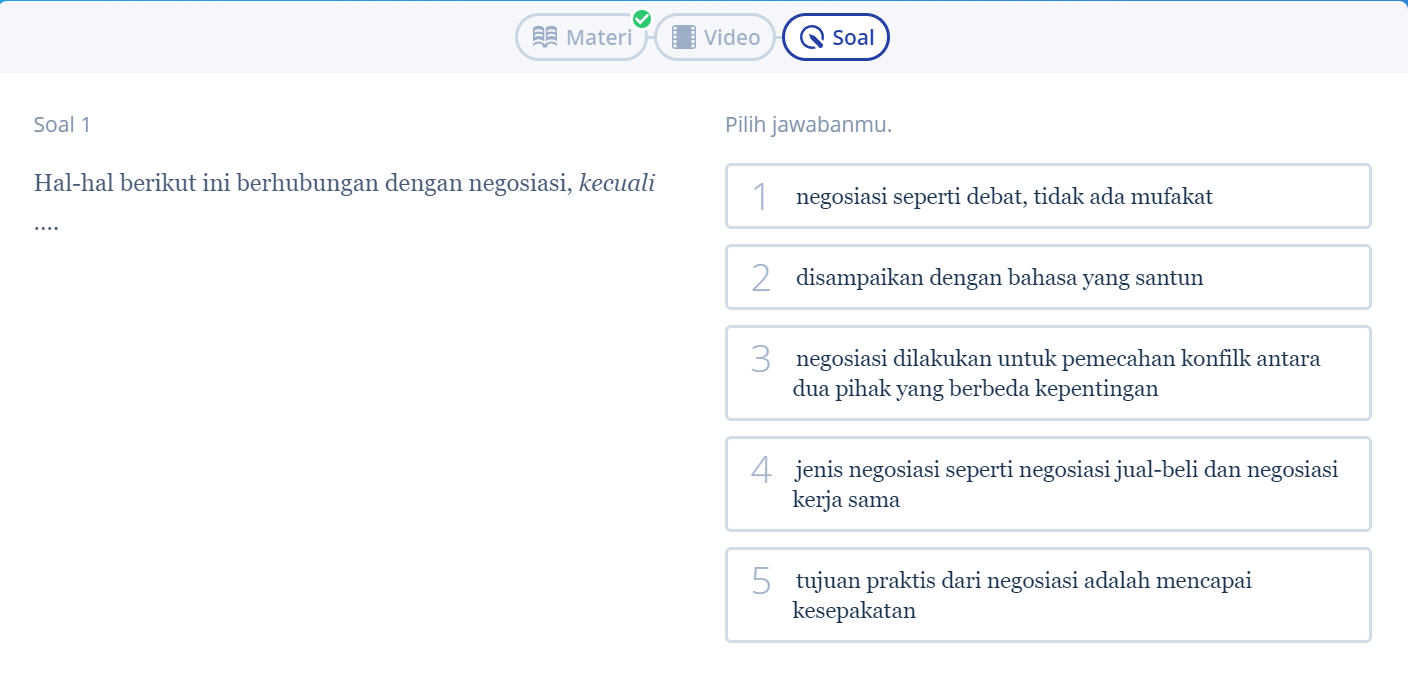This screenshot has height=691, width=1408.
Task: Select answer 'disampaikan dengan bahasa yang santun'
Action: coord(1048,277)
